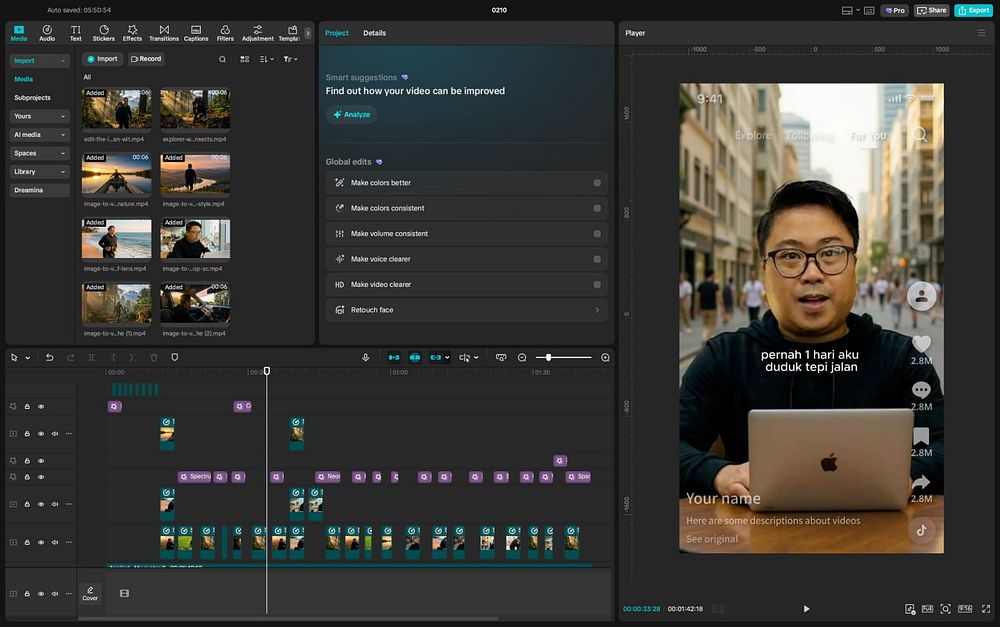
Task: Open the media sort order dropdown
Action: 267,59
